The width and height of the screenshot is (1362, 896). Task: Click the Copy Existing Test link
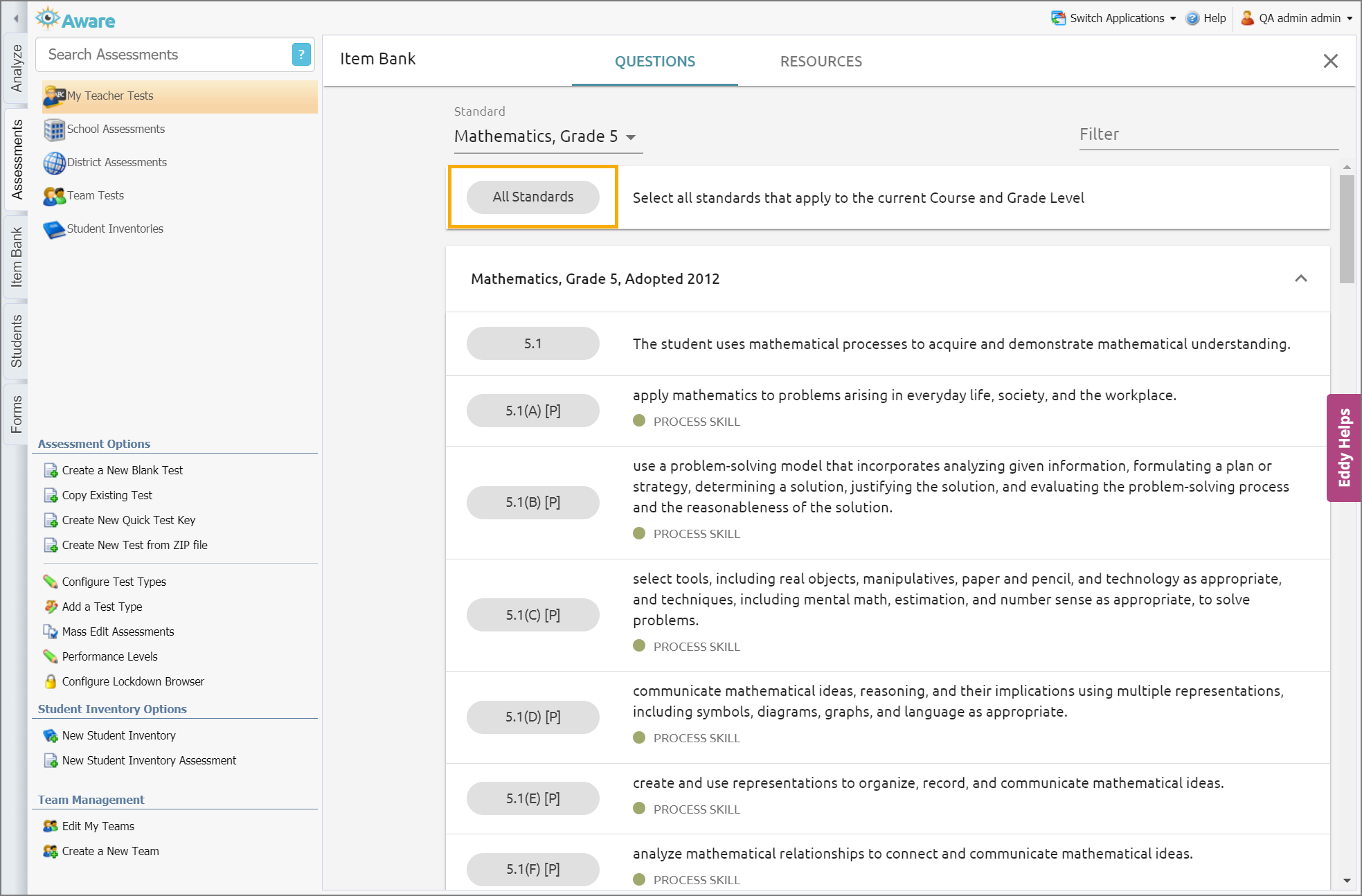[107, 496]
